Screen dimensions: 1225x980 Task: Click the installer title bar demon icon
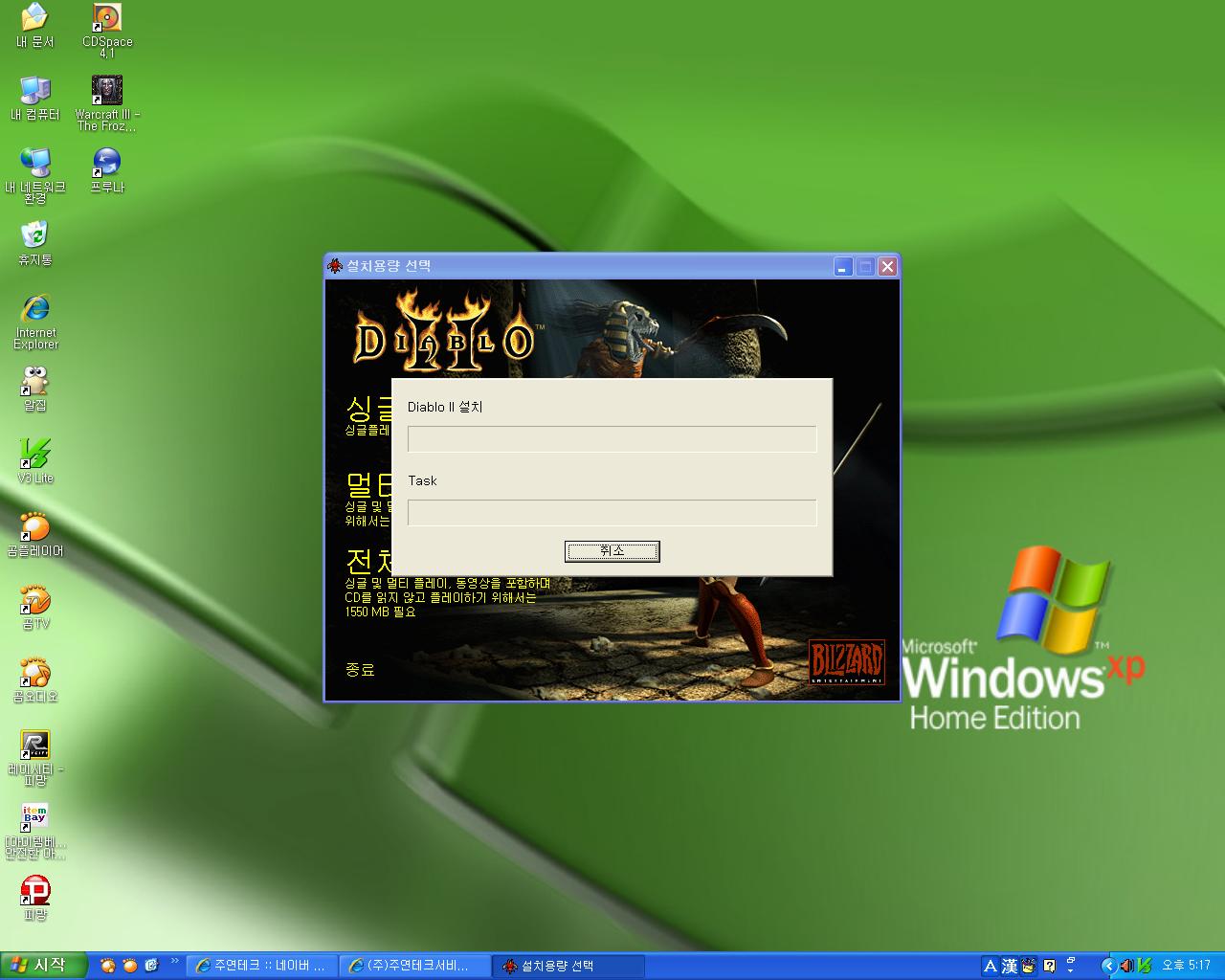pos(335,266)
